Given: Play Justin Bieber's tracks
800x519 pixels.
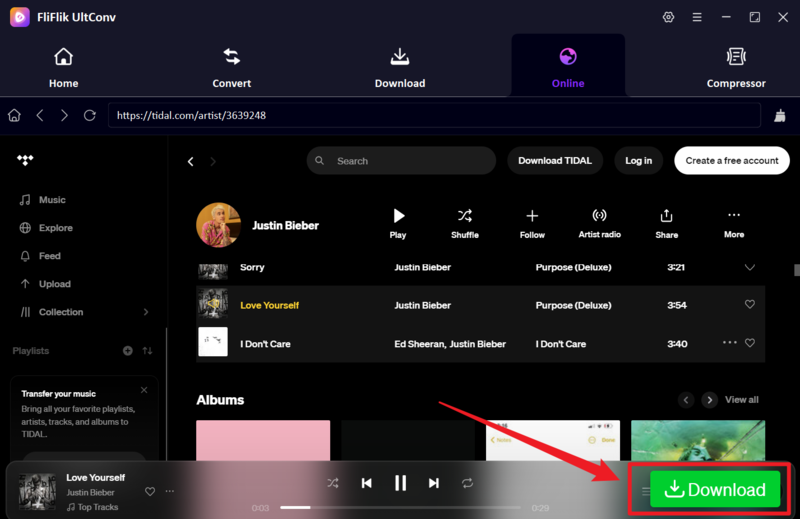Looking at the screenshot, I should (x=398, y=224).
